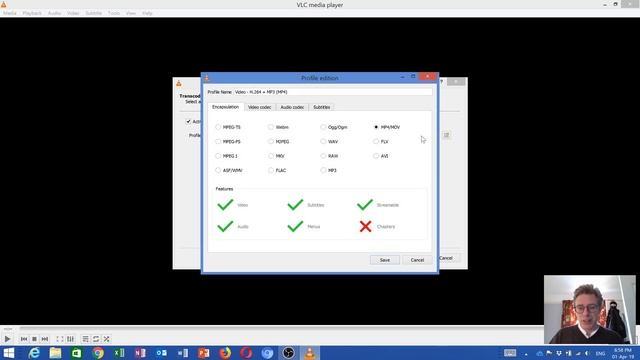Toggle VLC fullscreen button
640x360 pixels.
pos(60,339)
